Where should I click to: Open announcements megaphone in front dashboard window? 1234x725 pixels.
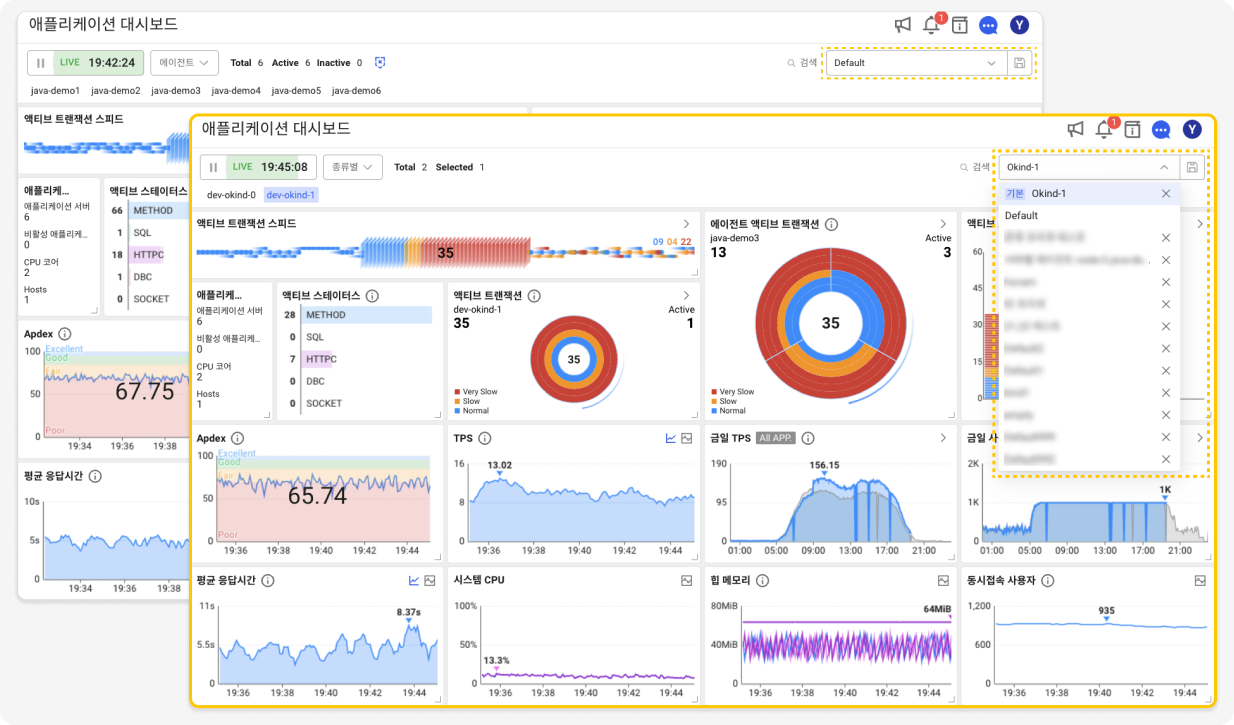(1075, 129)
